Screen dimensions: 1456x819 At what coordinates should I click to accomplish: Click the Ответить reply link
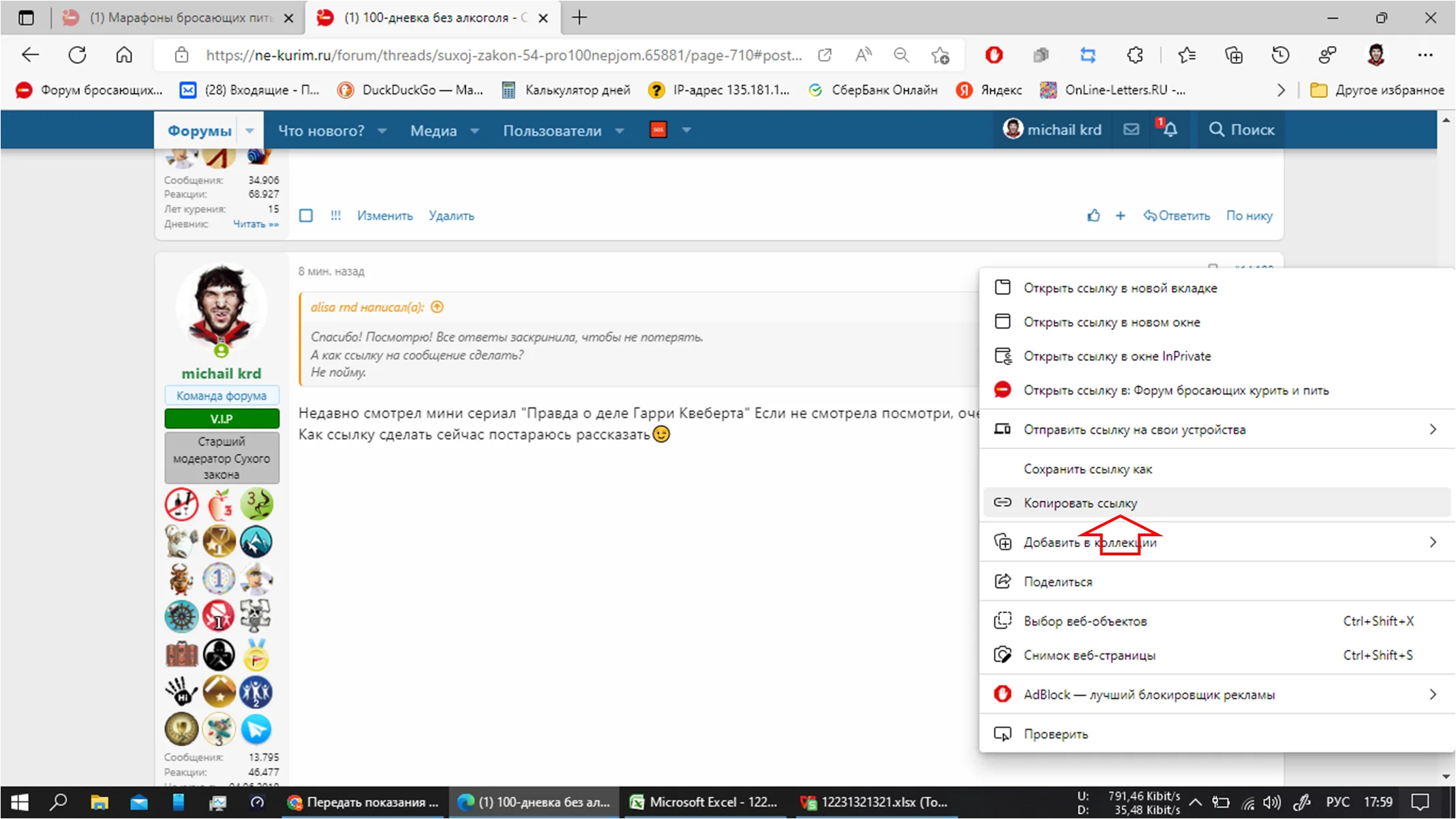point(1177,216)
